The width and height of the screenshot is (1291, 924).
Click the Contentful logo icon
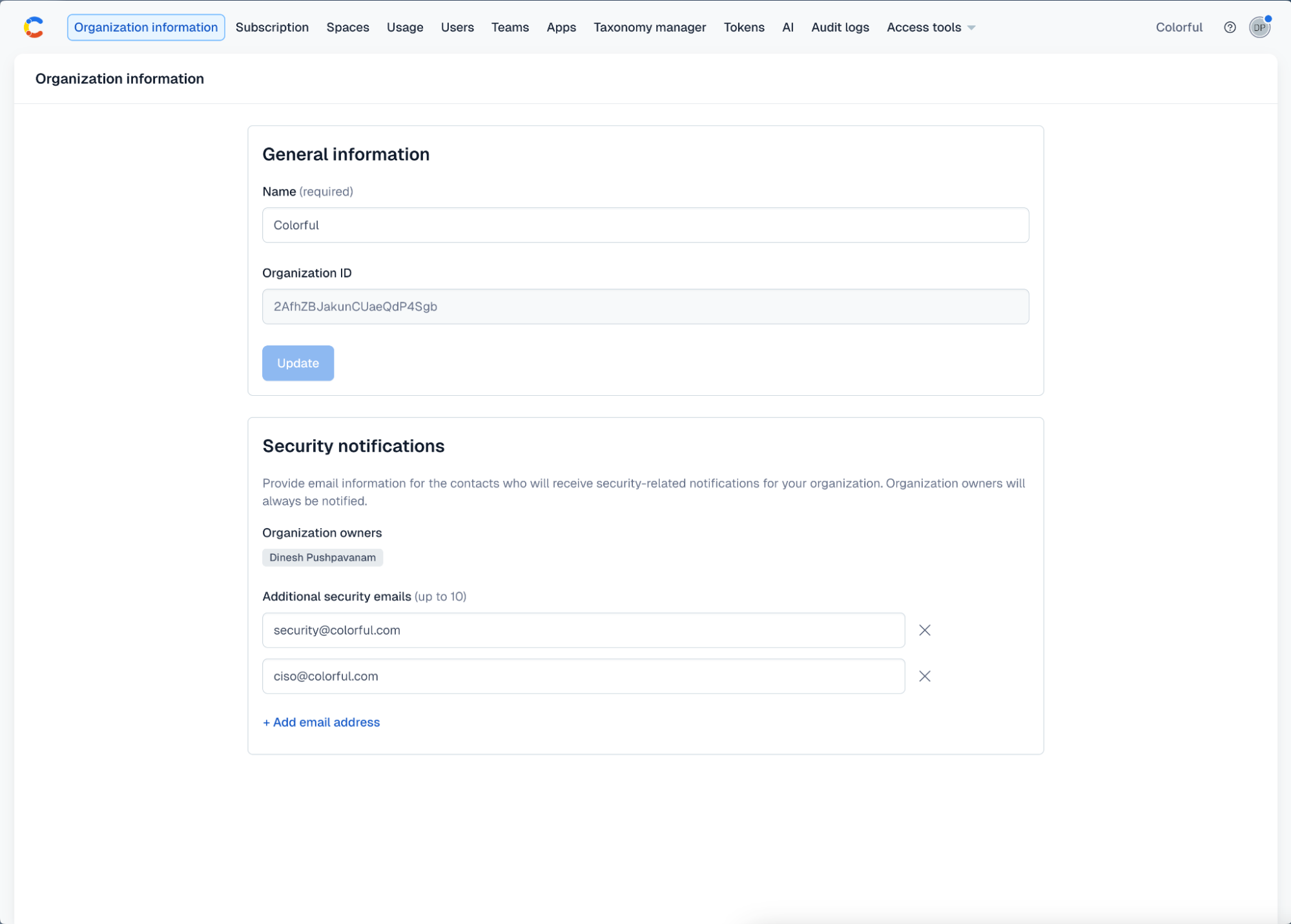[x=34, y=27]
